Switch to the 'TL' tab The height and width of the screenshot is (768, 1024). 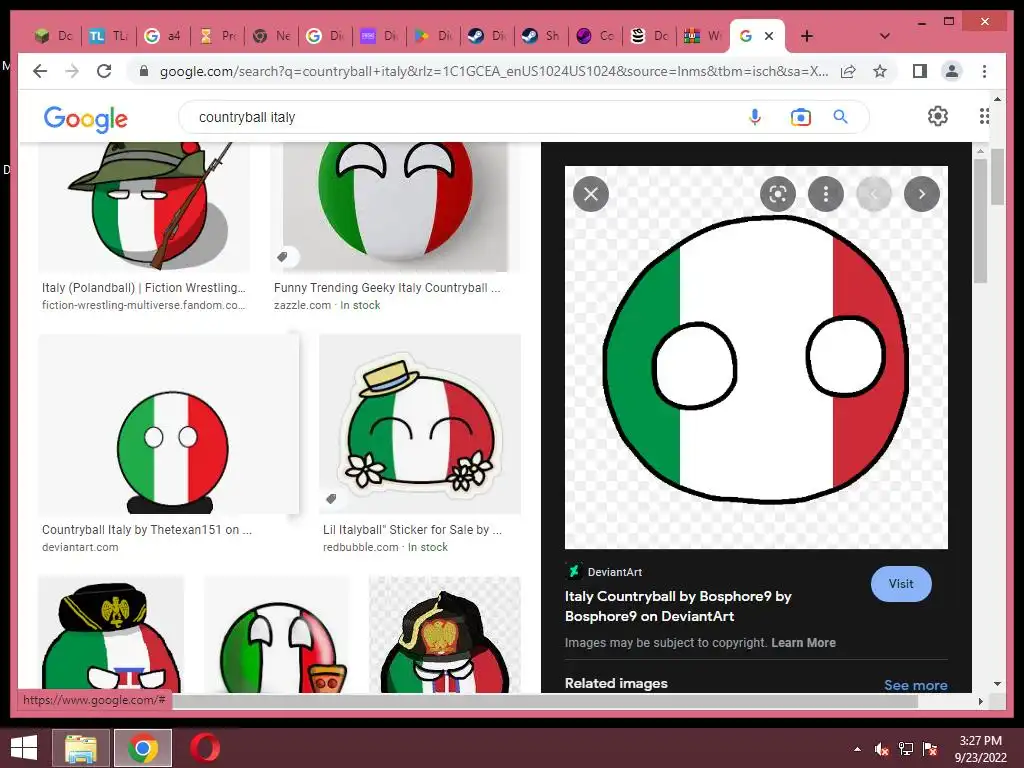(108, 36)
